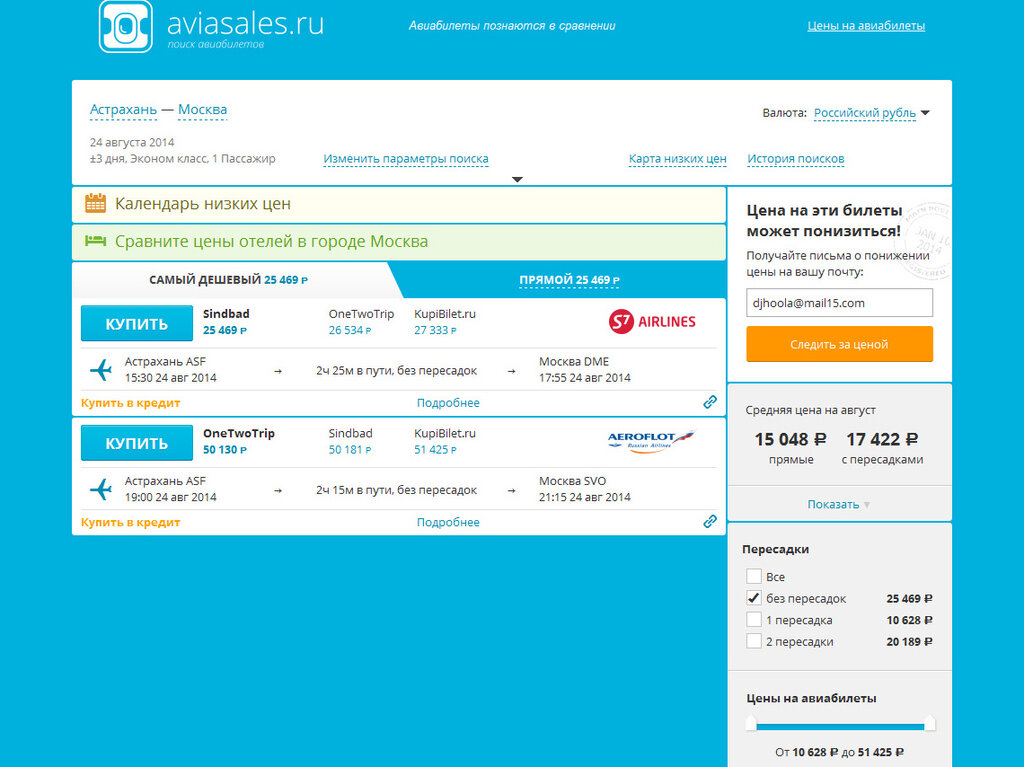Select OneTwoTrip price 26 534

[350, 331]
